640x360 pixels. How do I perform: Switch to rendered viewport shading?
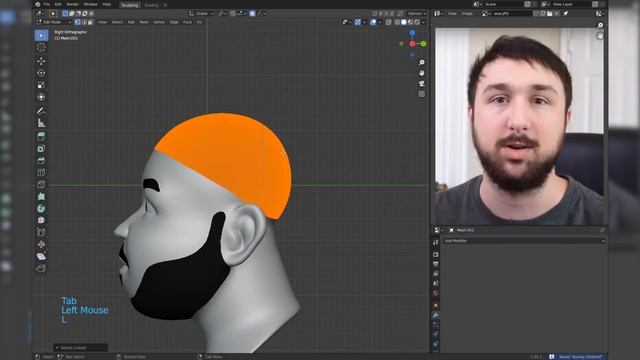[x=417, y=22]
